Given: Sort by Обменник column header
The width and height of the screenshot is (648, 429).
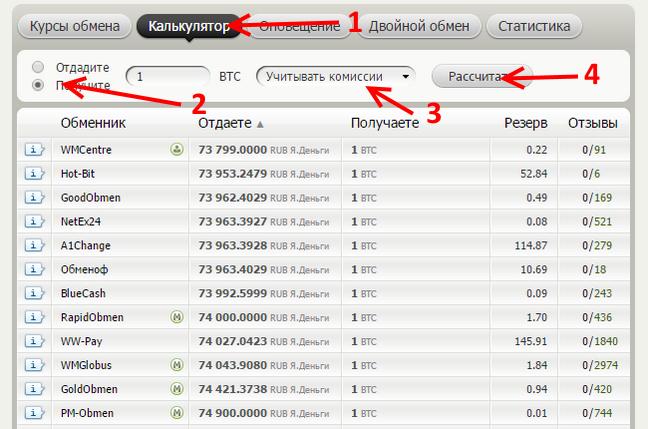Looking at the screenshot, I should pos(93,123).
